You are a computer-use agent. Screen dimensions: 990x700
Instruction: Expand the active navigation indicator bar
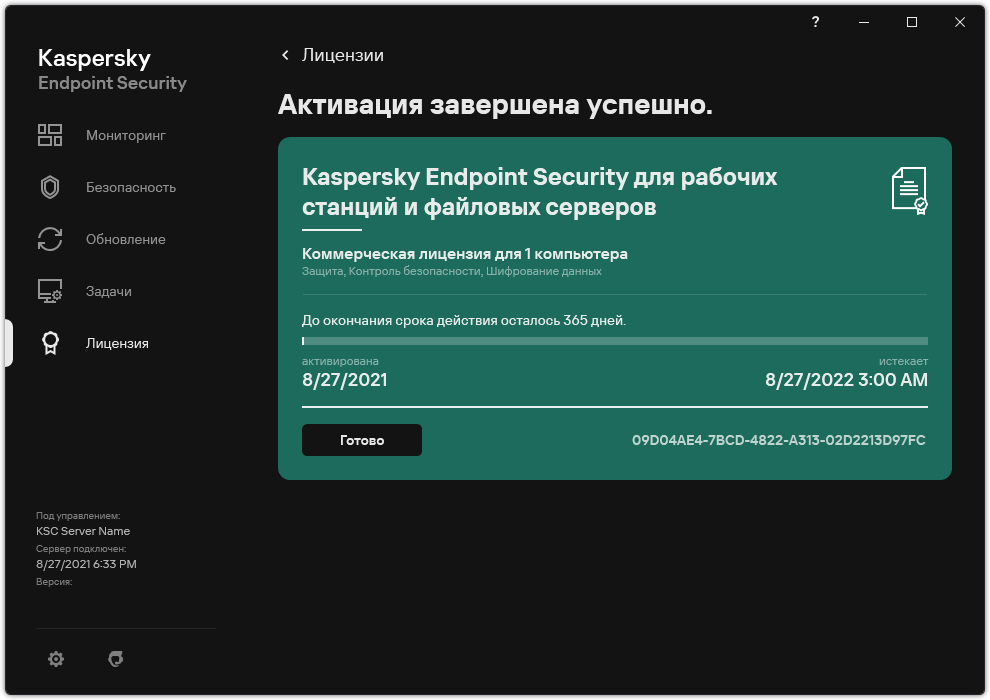click(x=9, y=343)
